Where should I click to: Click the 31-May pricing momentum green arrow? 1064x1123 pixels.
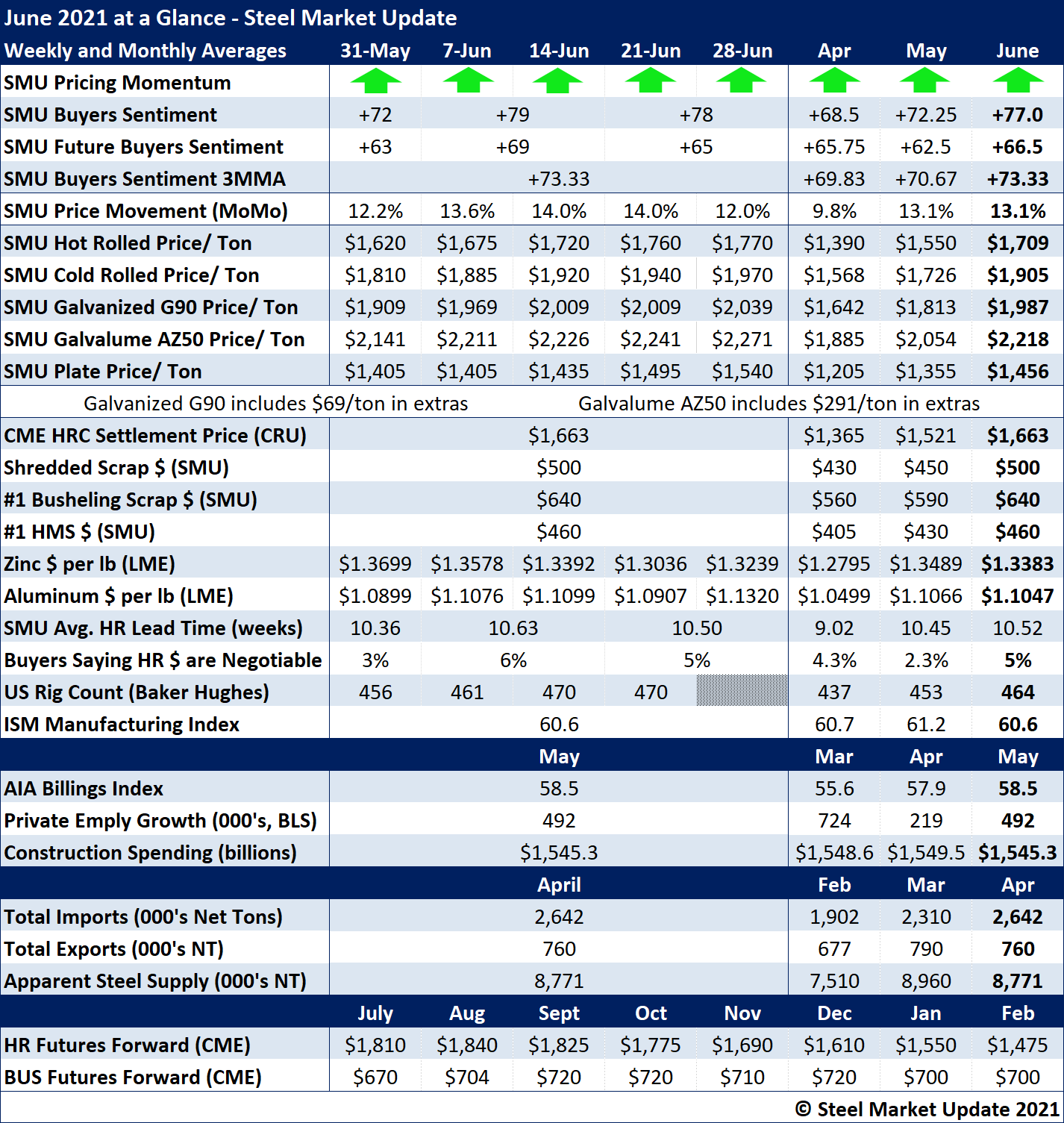coord(375,81)
